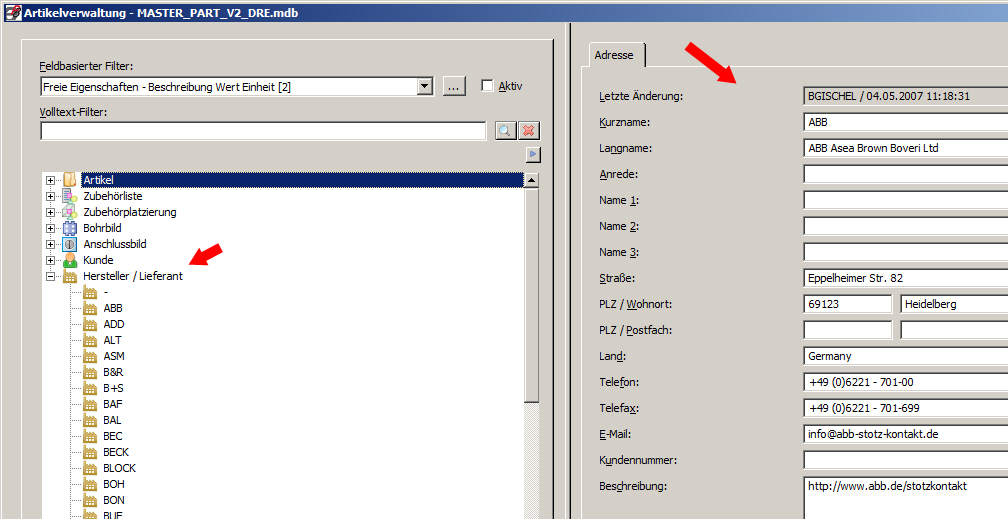Click the Telefax number field
This screenshot has width=1008, height=519.
tap(905, 408)
